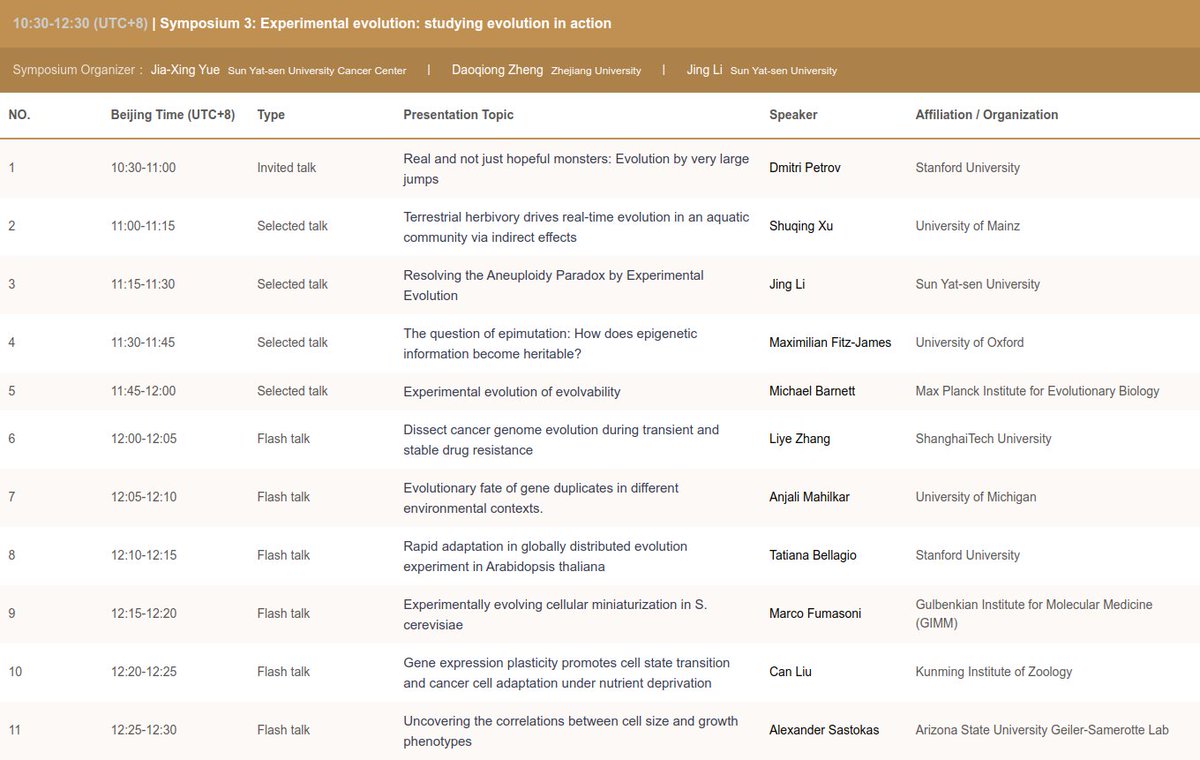The width and height of the screenshot is (1200, 760).
Task: Select the 11:00-11:15 time cell
Action: [x=143, y=226]
